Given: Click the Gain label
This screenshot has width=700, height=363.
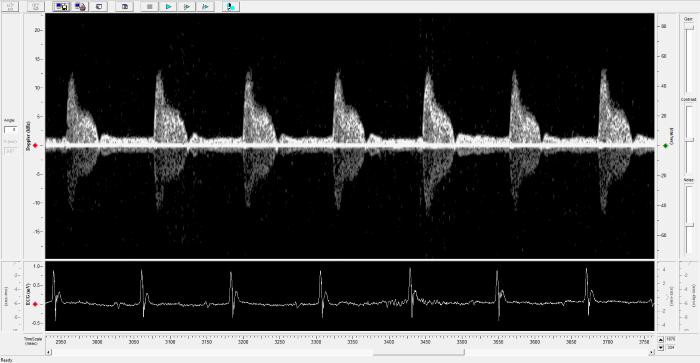Looking at the screenshot, I should [x=688, y=19].
